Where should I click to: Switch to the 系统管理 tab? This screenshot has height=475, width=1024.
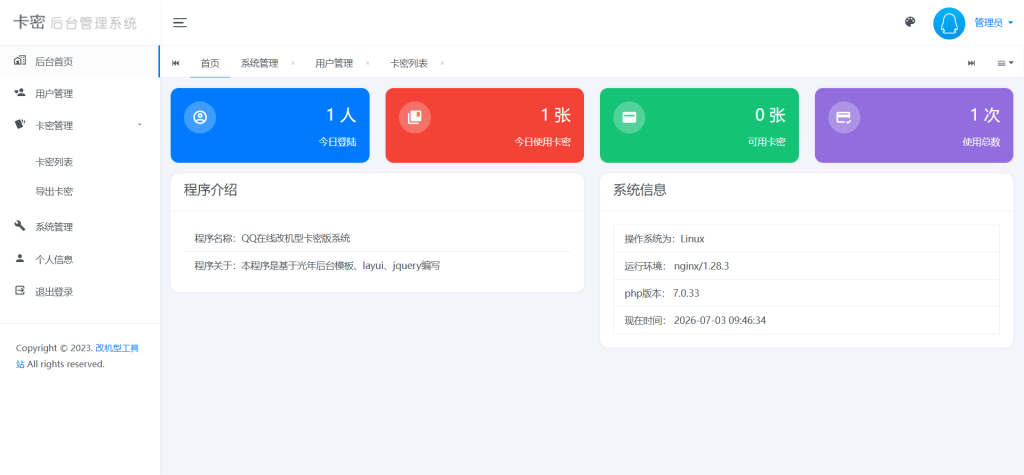pyautogui.click(x=259, y=63)
